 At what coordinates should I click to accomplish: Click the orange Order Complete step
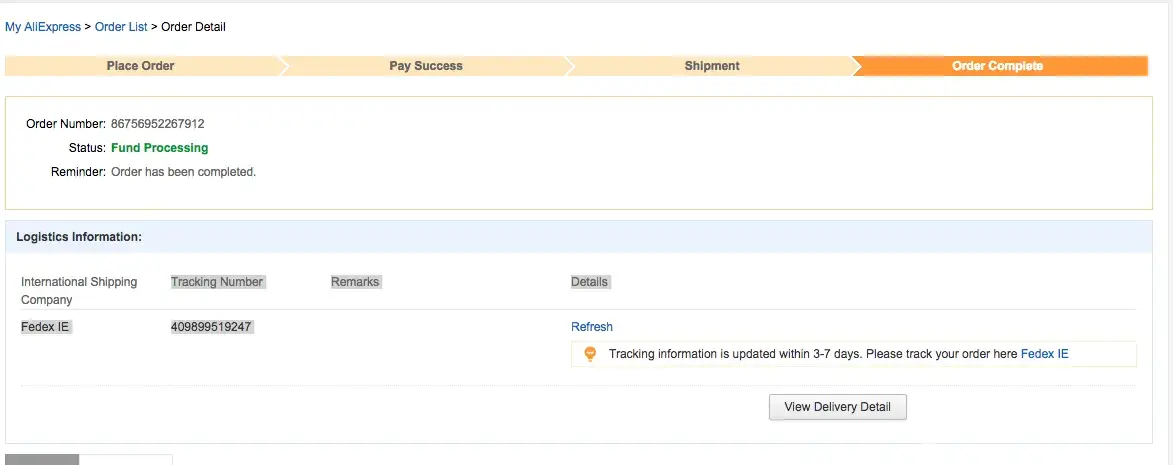pos(997,66)
